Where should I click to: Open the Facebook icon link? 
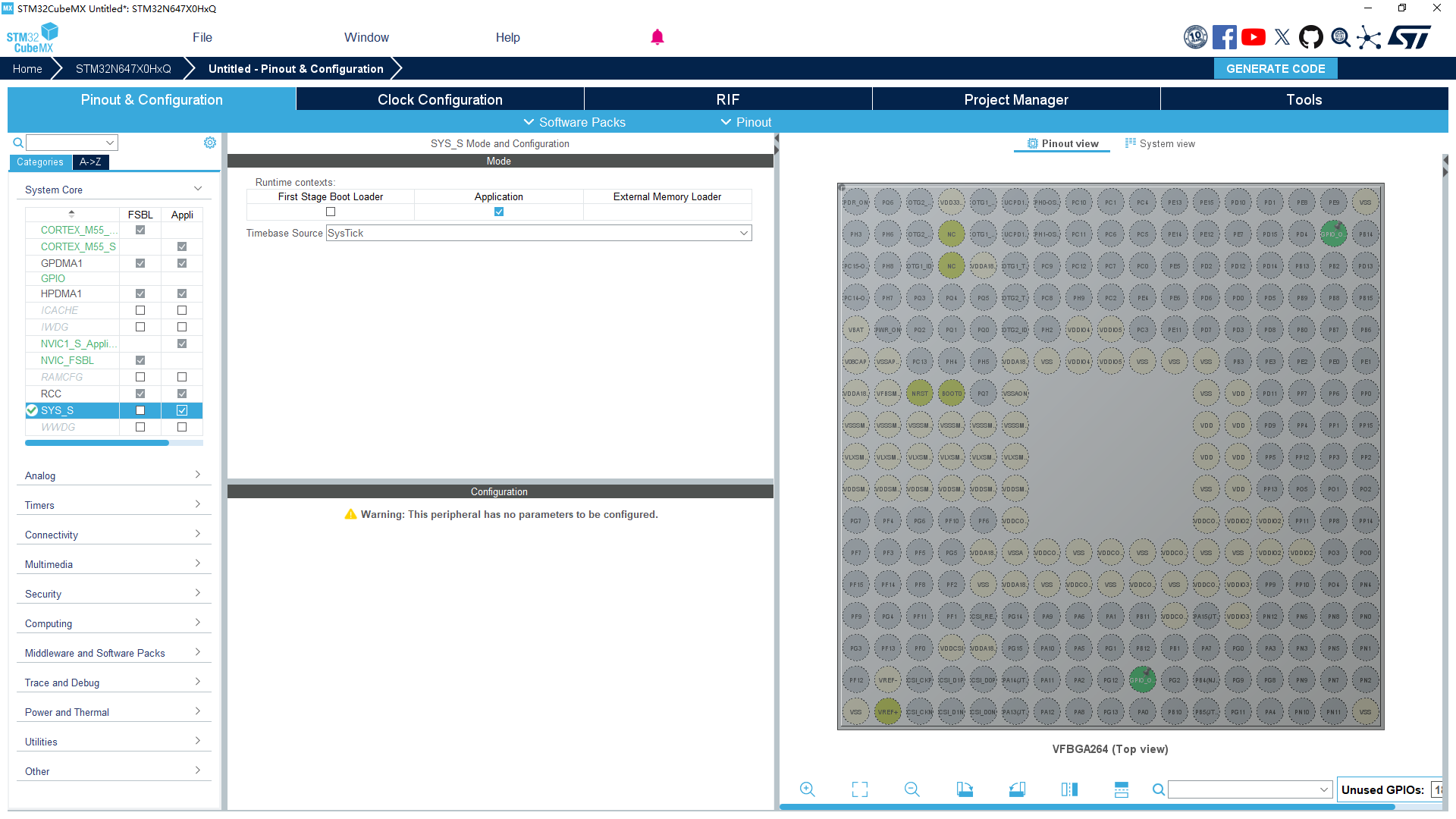[x=1224, y=37]
